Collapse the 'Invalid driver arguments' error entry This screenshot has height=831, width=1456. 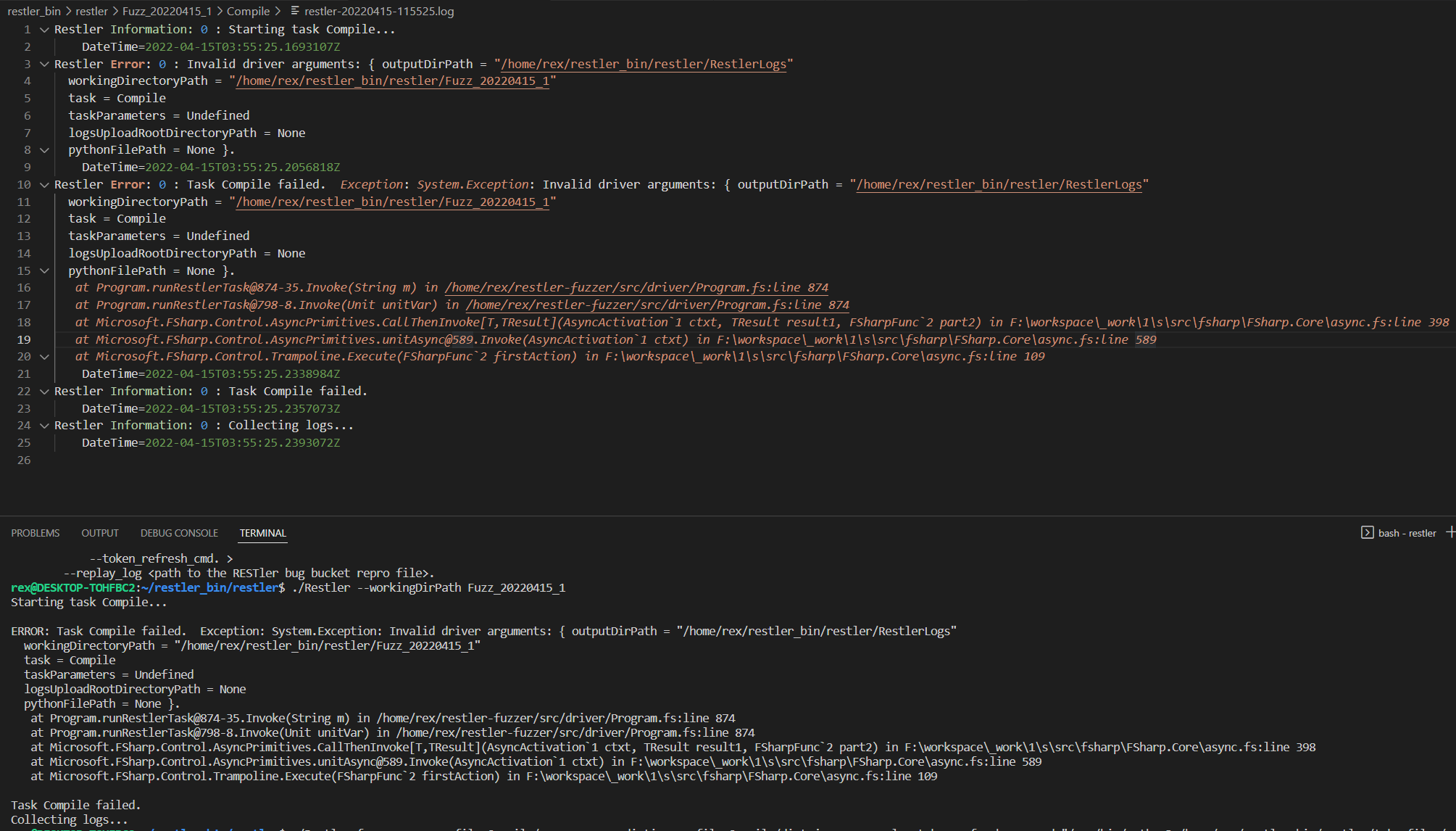pos(43,64)
